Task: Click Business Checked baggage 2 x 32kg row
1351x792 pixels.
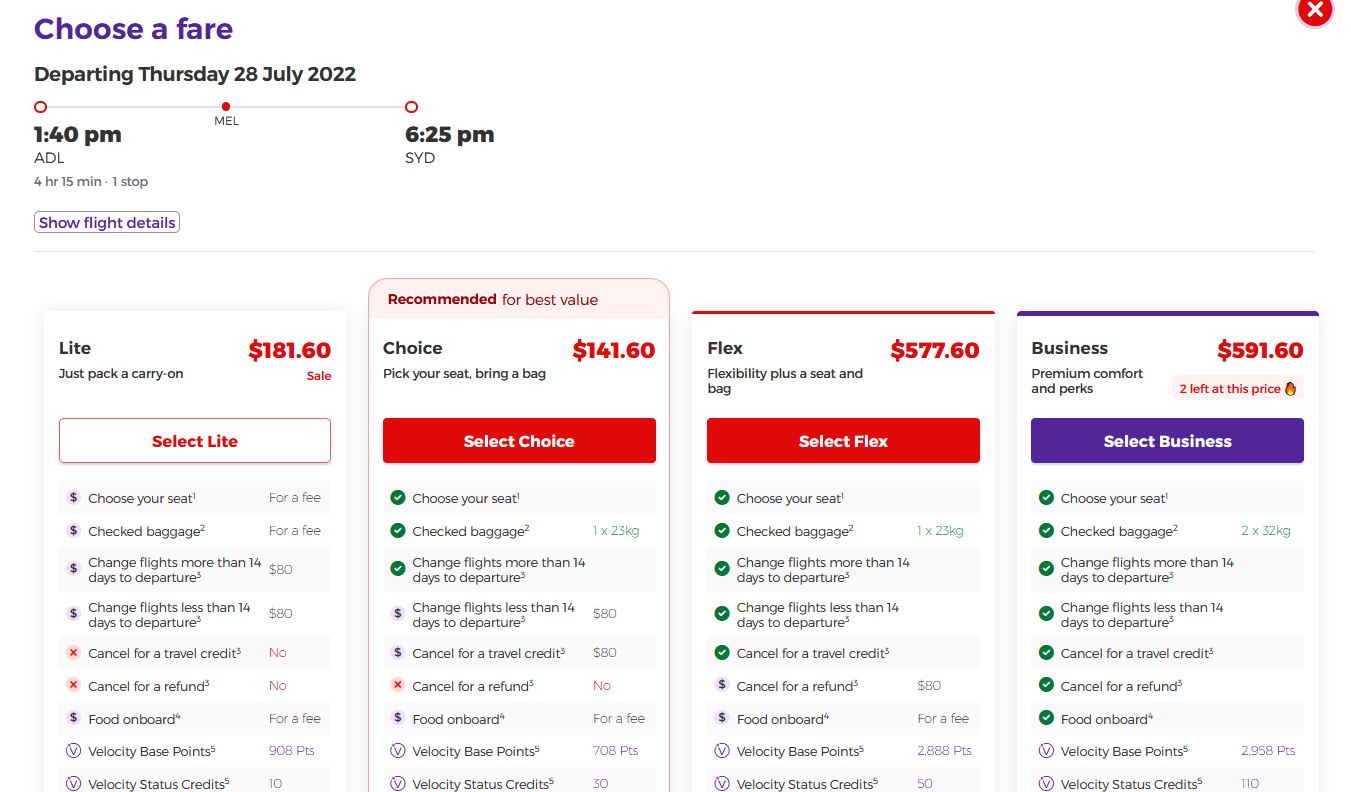Action: (1166, 531)
